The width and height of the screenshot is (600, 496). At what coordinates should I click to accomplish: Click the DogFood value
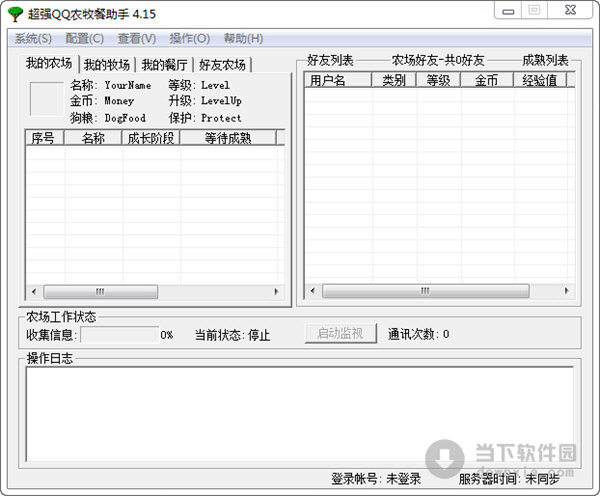click(125, 118)
